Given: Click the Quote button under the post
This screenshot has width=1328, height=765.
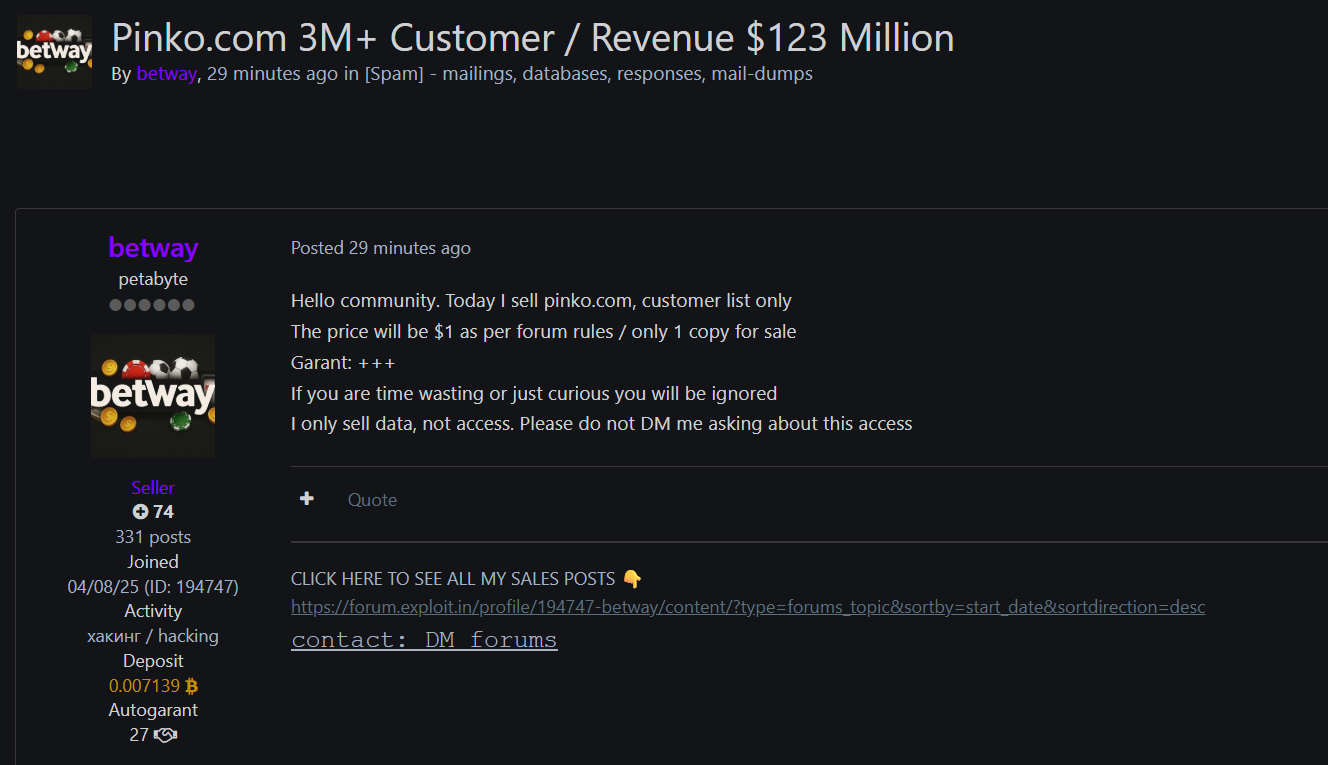Looking at the screenshot, I should pos(372,500).
